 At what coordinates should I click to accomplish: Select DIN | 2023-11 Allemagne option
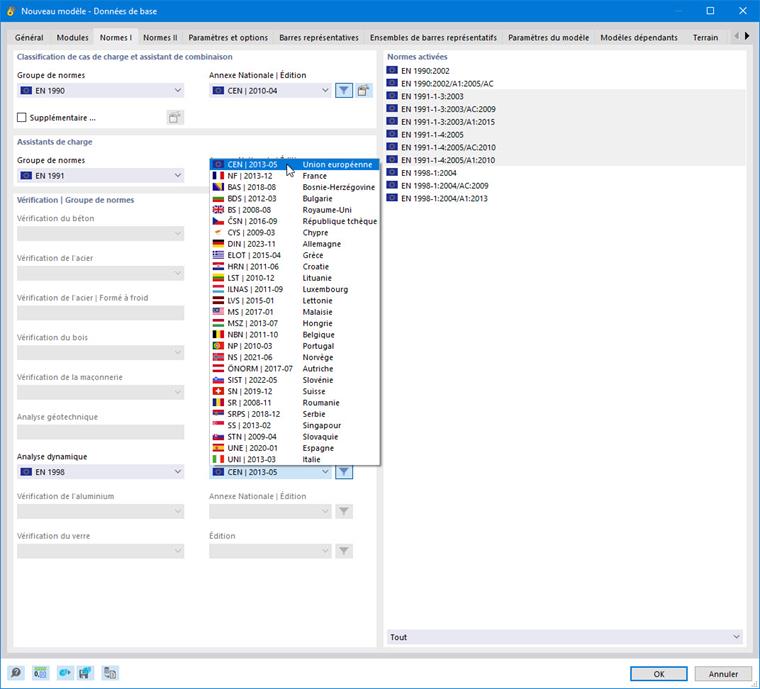295,244
